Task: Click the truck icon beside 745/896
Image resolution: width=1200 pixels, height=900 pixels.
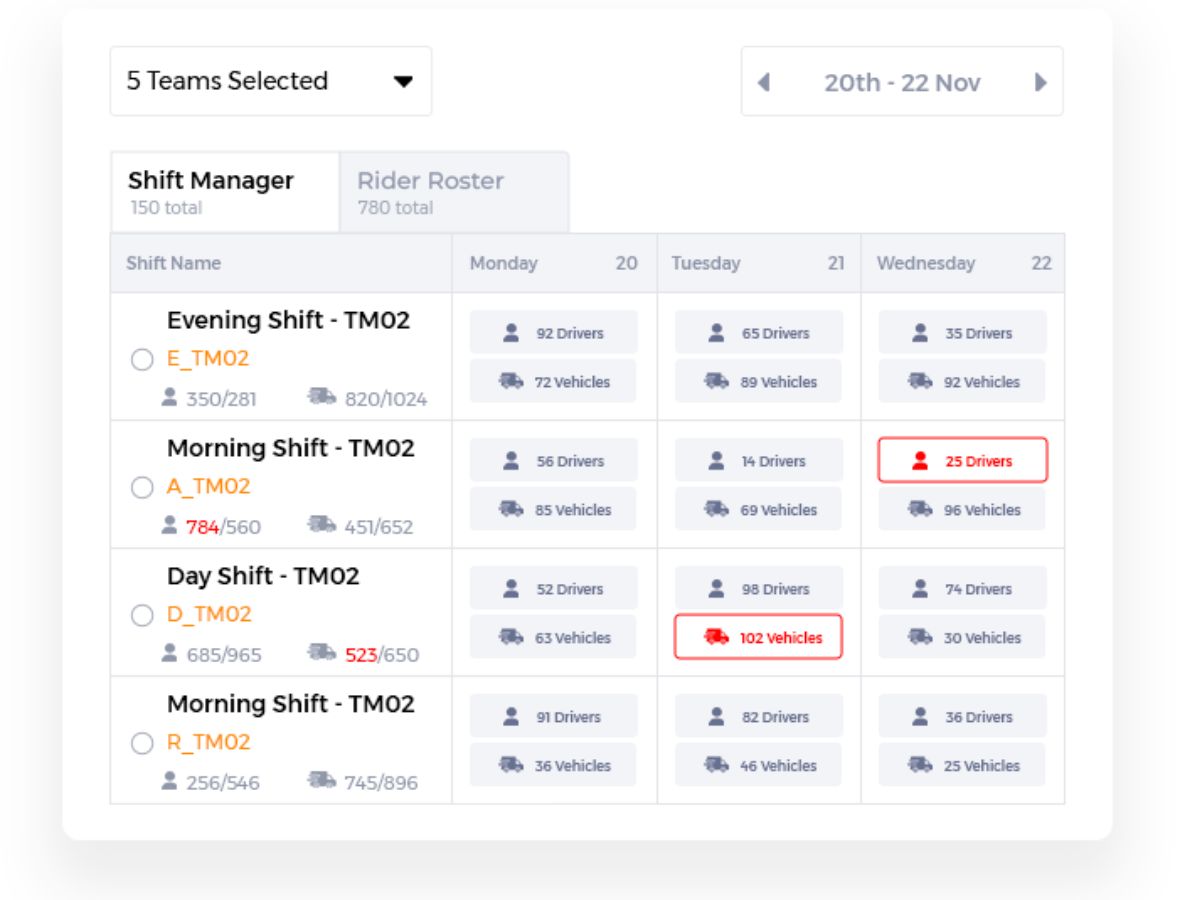Action: coord(321,781)
